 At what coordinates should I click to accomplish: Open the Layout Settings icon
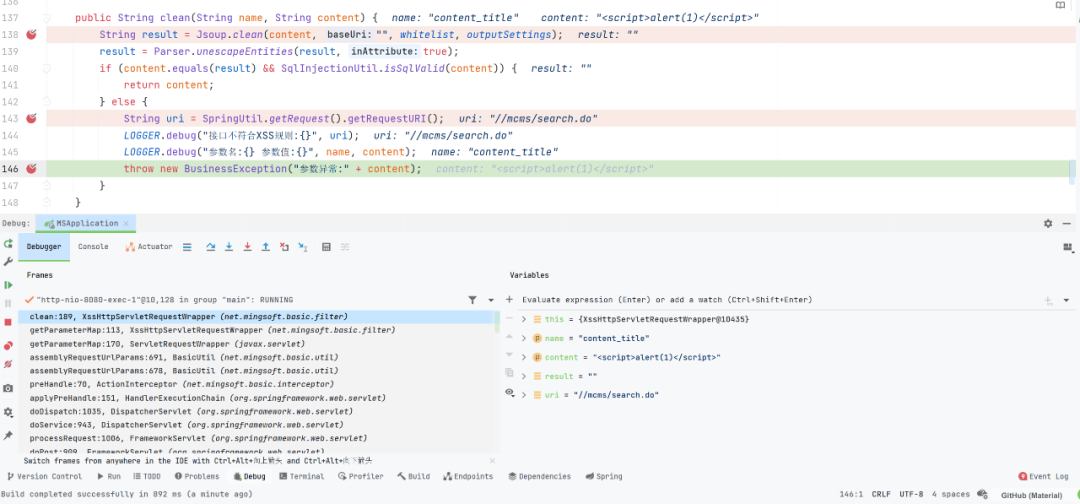(x=1068, y=246)
